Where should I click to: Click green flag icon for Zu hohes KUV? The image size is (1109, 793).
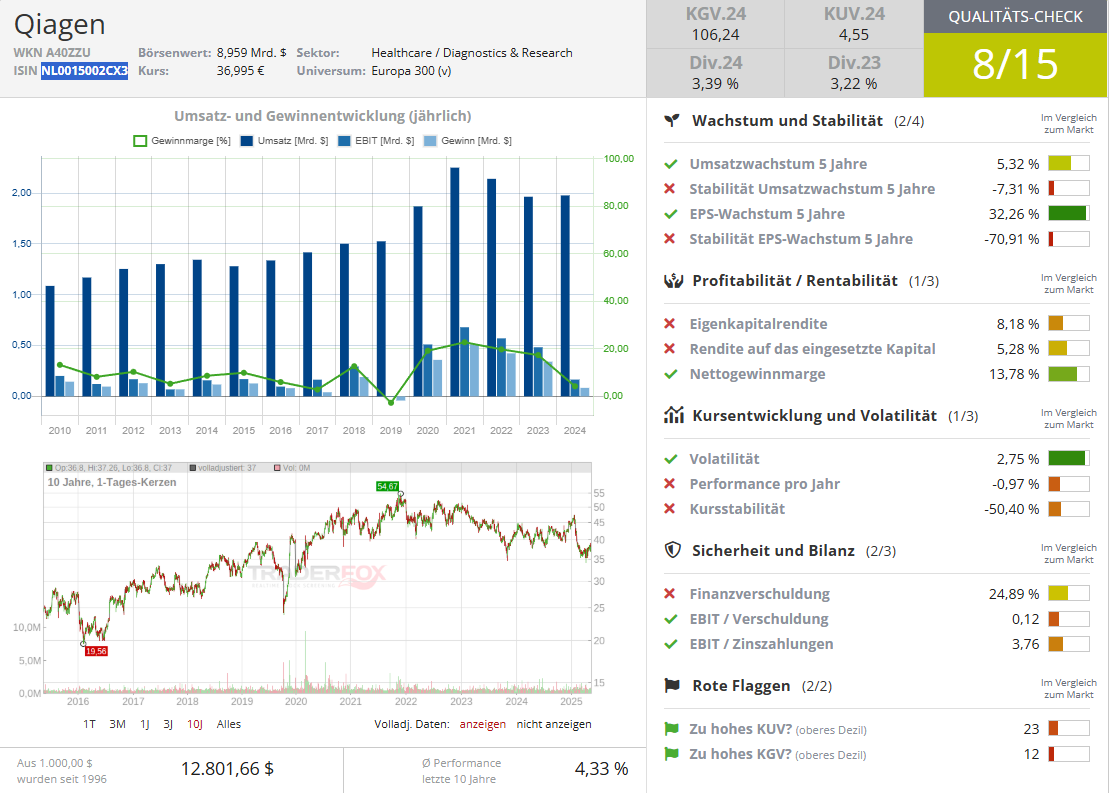coord(671,729)
